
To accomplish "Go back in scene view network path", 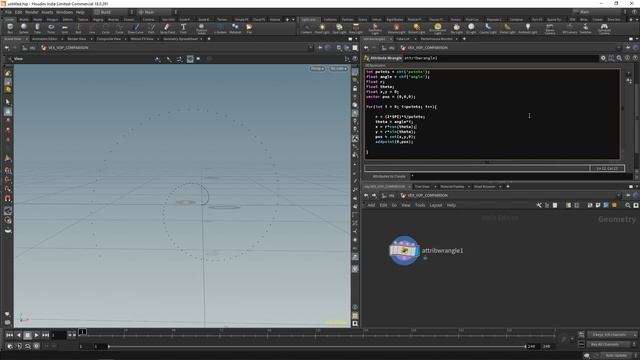I will 7,48.
